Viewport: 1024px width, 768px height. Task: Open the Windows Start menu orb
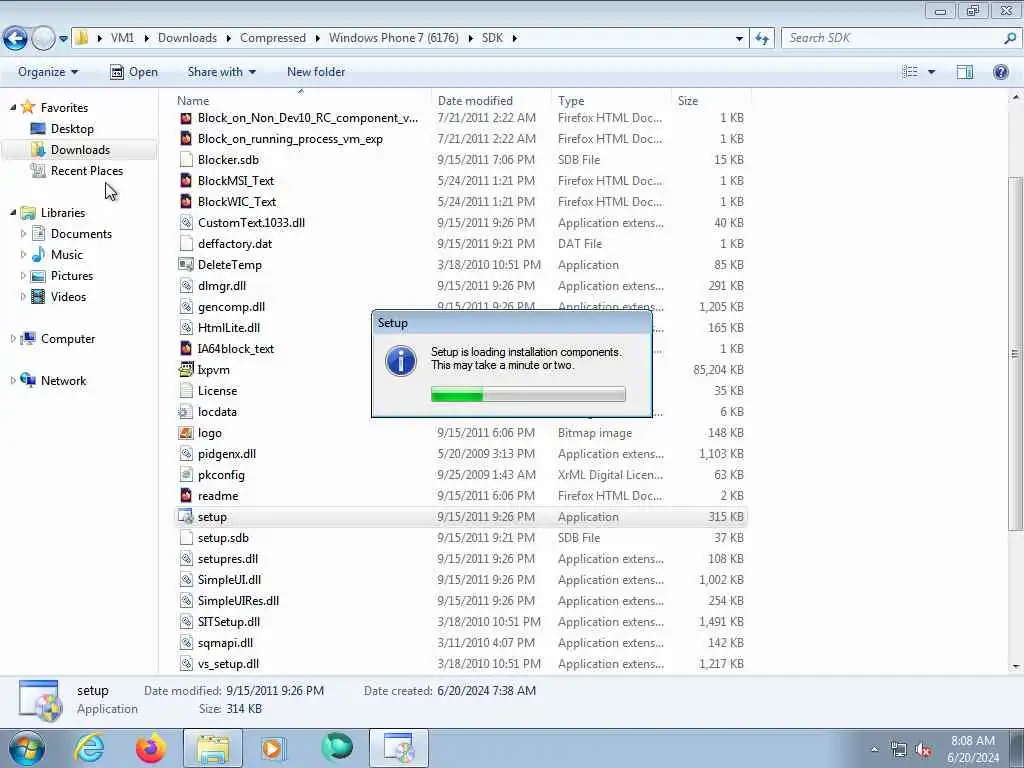click(26, 748)
